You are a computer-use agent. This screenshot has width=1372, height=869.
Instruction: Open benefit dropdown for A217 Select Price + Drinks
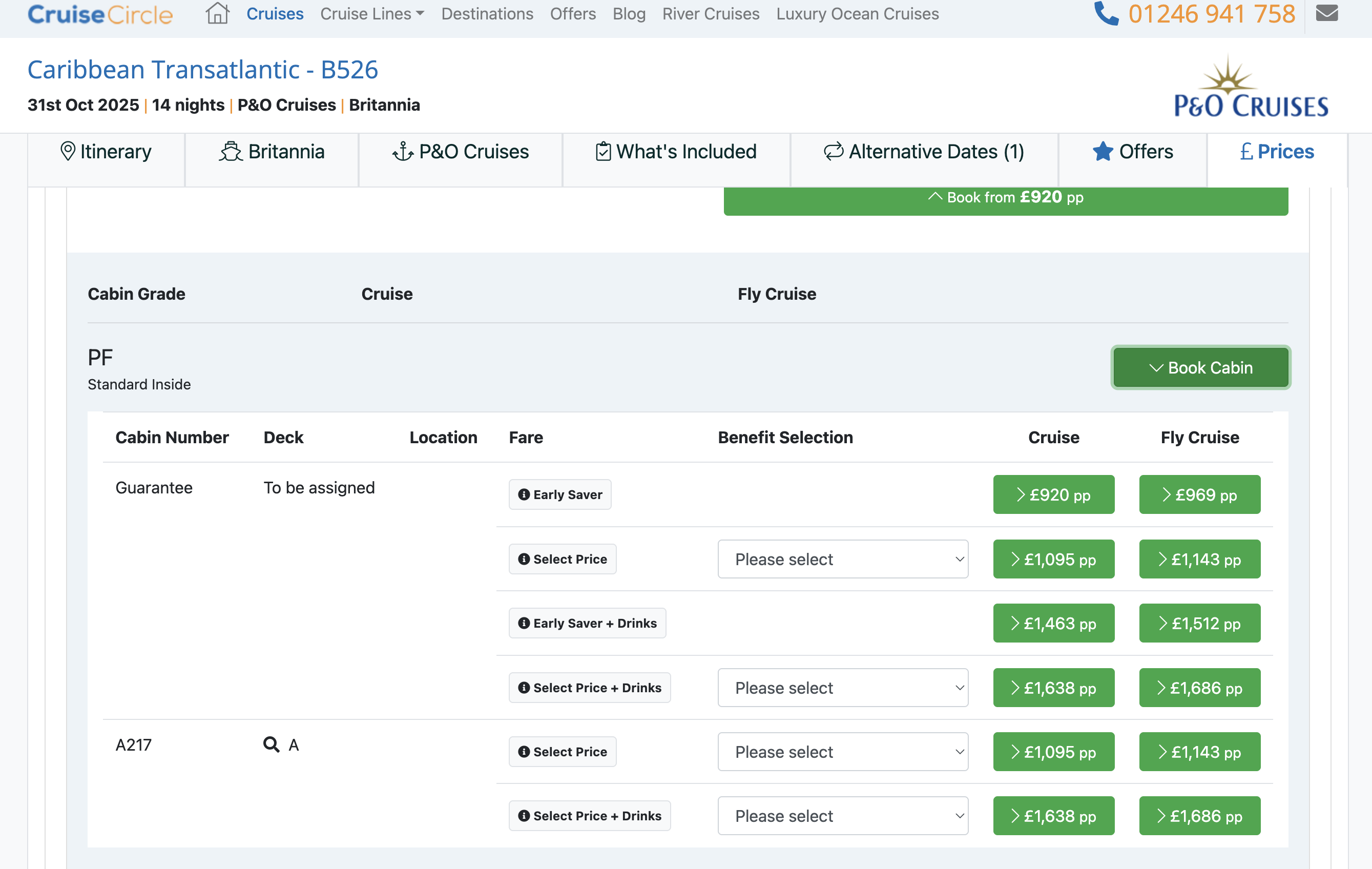(843, 815)
